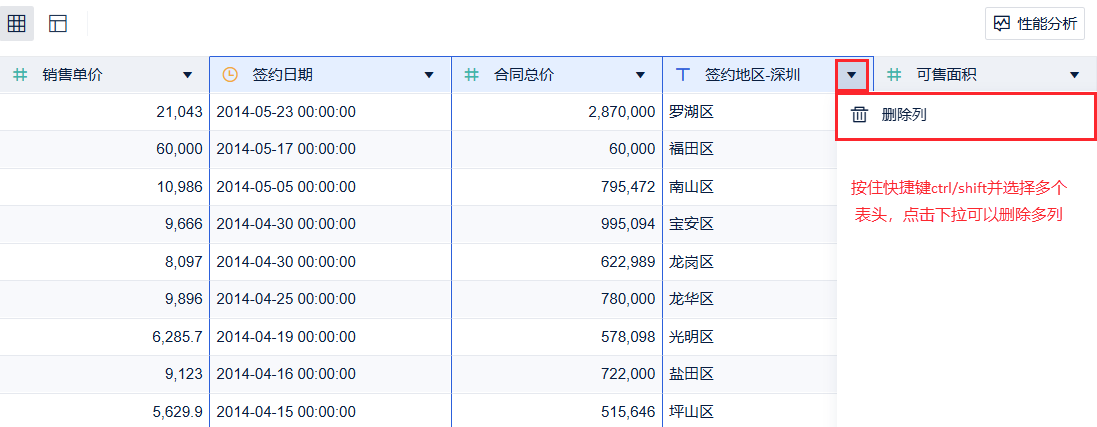Select the 2014-05-17 00:00:00 date cell

(286, 149)
